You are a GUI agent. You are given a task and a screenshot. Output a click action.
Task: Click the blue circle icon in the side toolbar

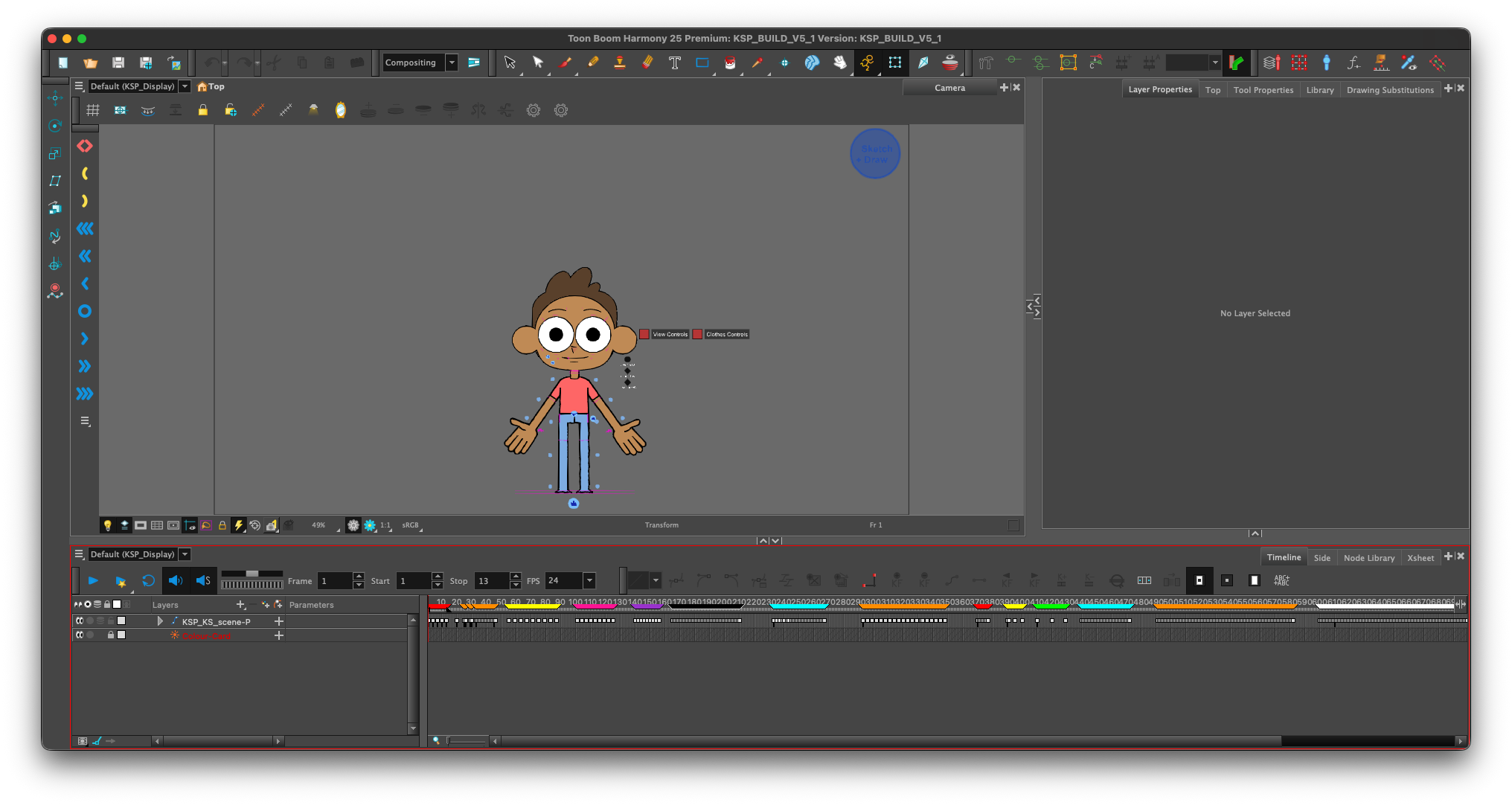85,311
